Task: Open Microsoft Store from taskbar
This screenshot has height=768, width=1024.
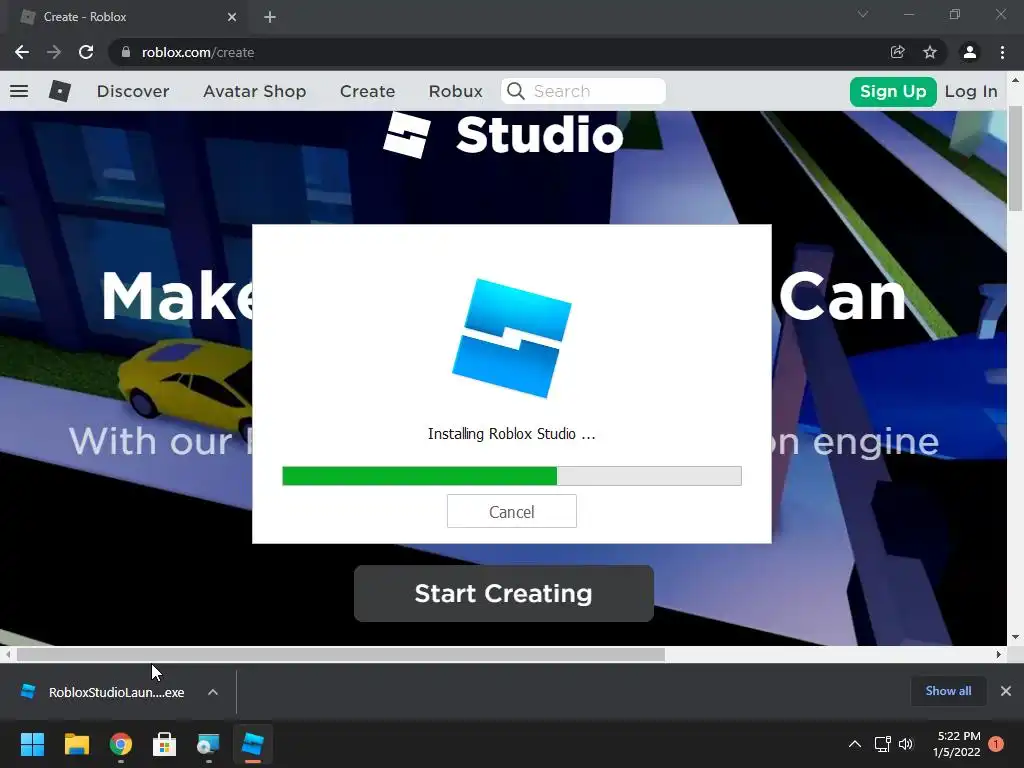Action: (x=165, y=744)
